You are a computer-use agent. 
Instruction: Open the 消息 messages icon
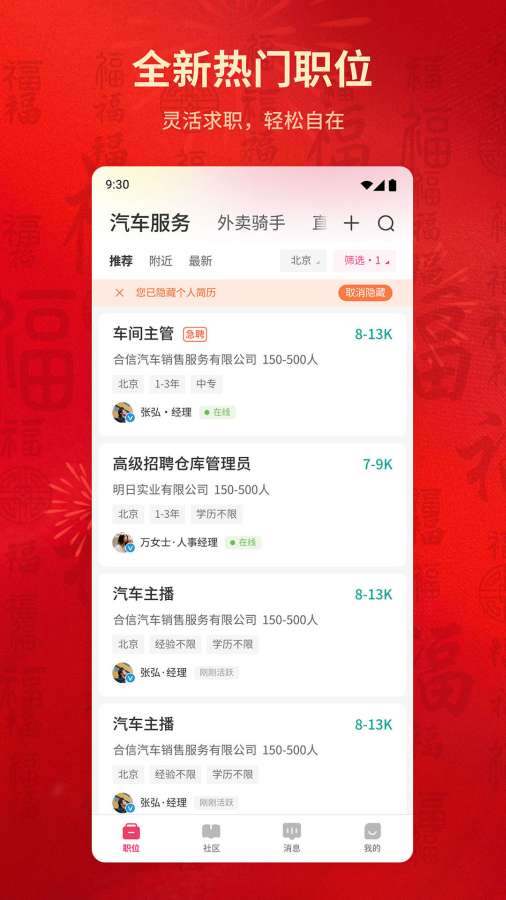pos(292,832)
